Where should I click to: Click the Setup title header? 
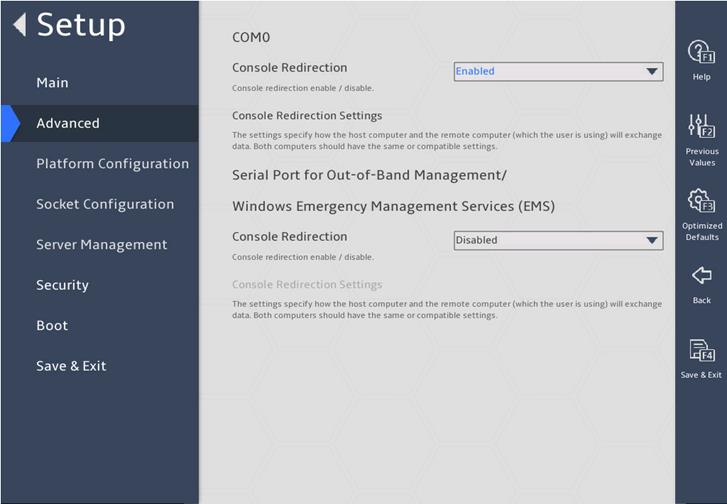click(81, 25)
